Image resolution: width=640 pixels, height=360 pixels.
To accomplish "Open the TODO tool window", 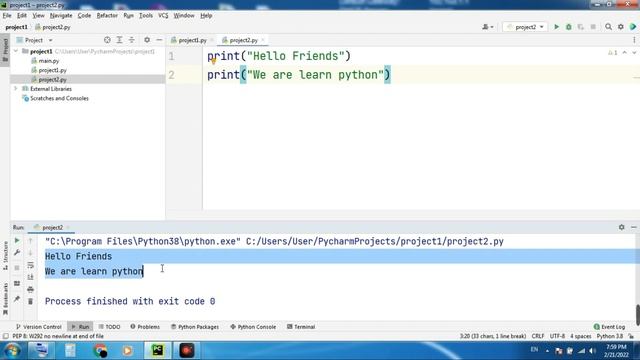I will tap(109, 327).
